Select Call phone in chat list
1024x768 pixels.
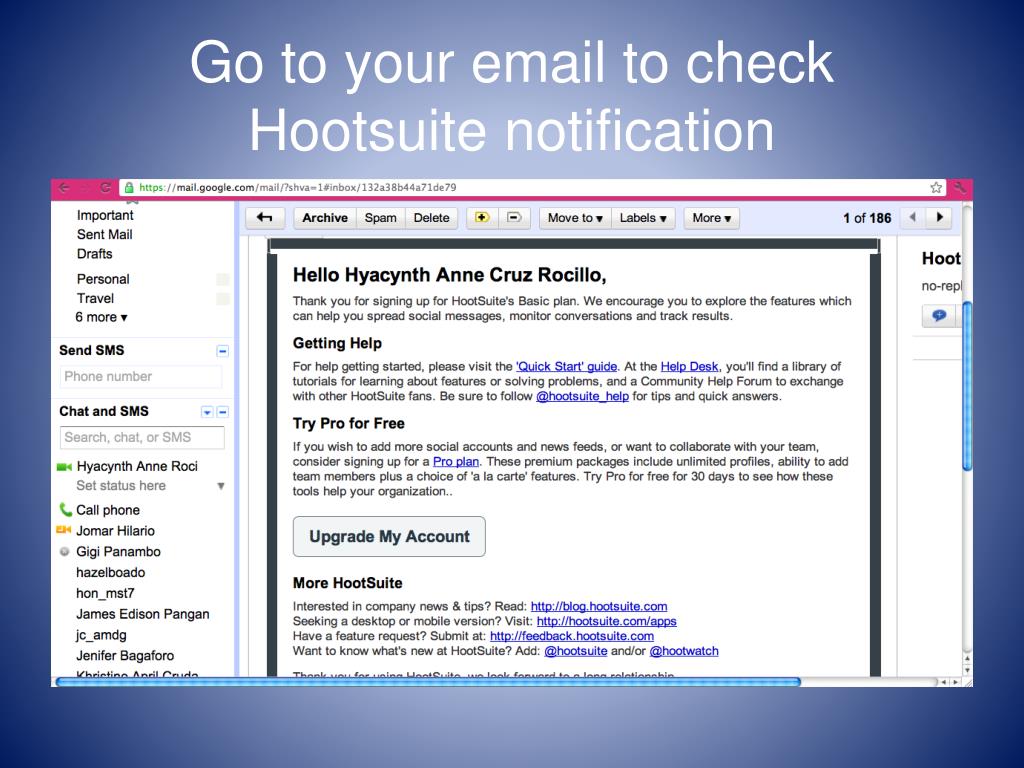pyautogui.click(x=108, y=510)
